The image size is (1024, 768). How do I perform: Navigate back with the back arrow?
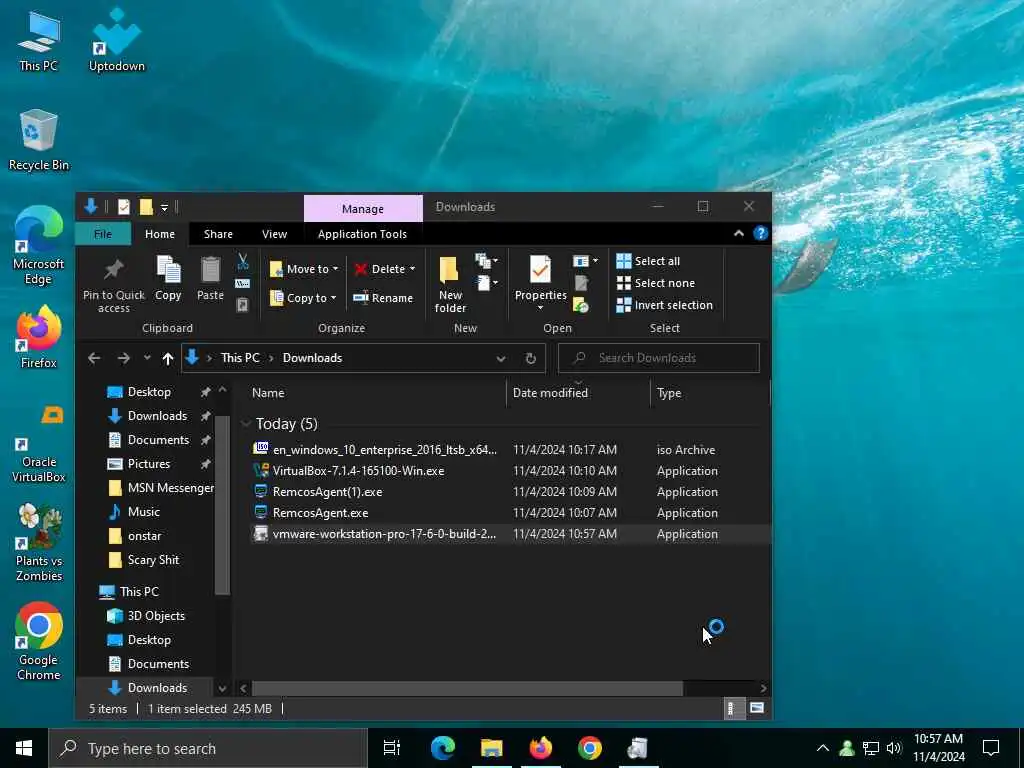[x=94, y=358]
